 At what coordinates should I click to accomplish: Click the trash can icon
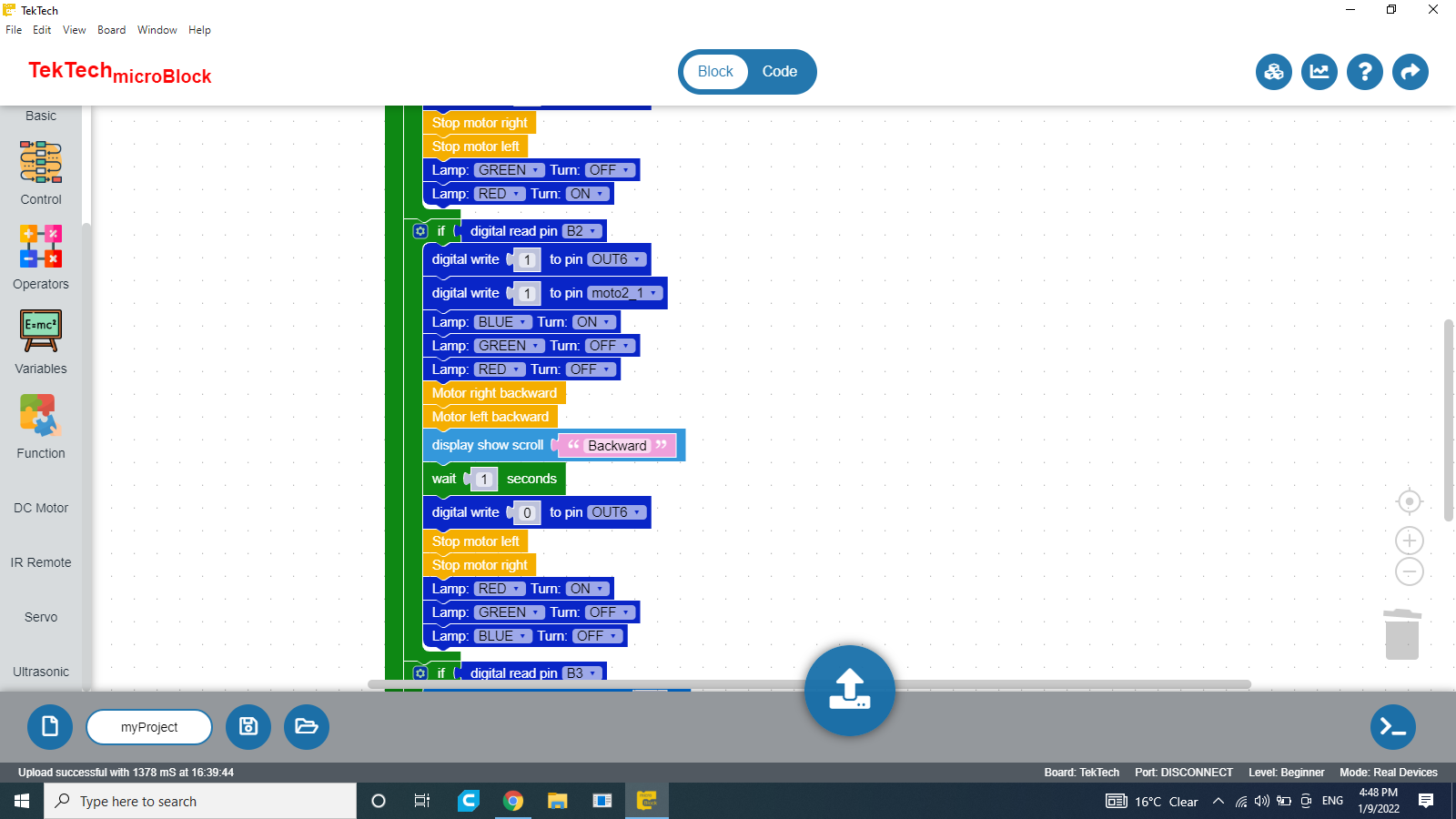[x=1402, y=634]
